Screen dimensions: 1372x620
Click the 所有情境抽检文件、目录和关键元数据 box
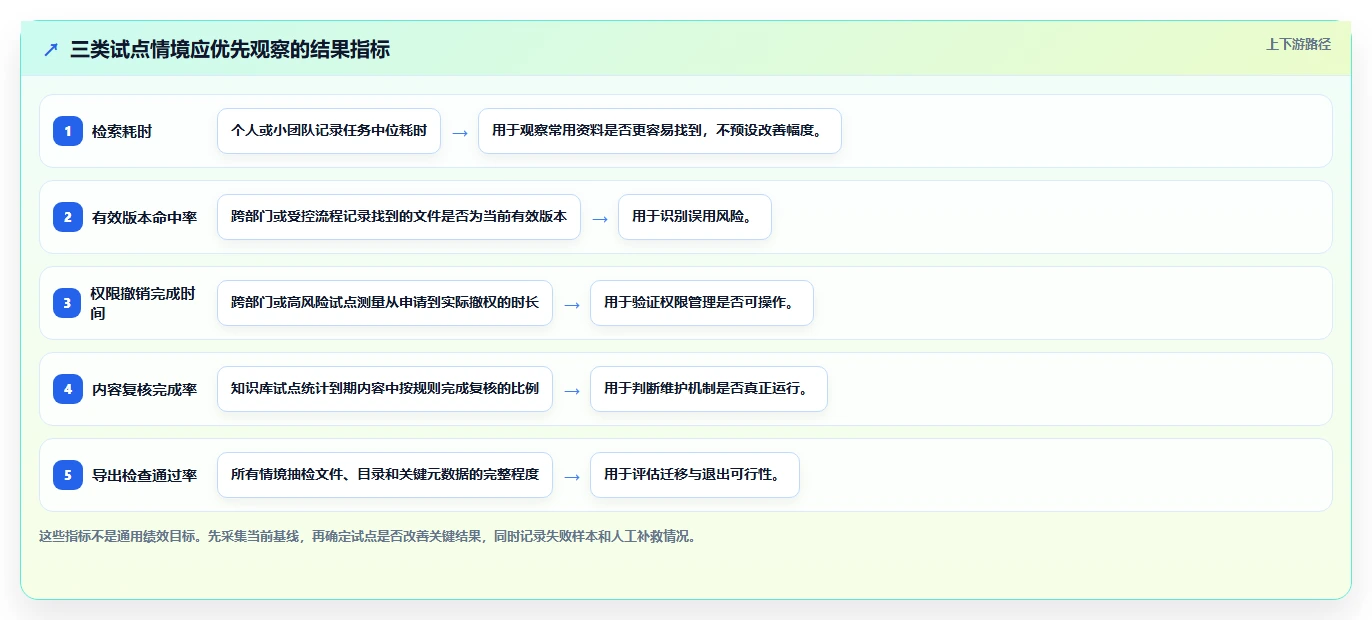385,475
